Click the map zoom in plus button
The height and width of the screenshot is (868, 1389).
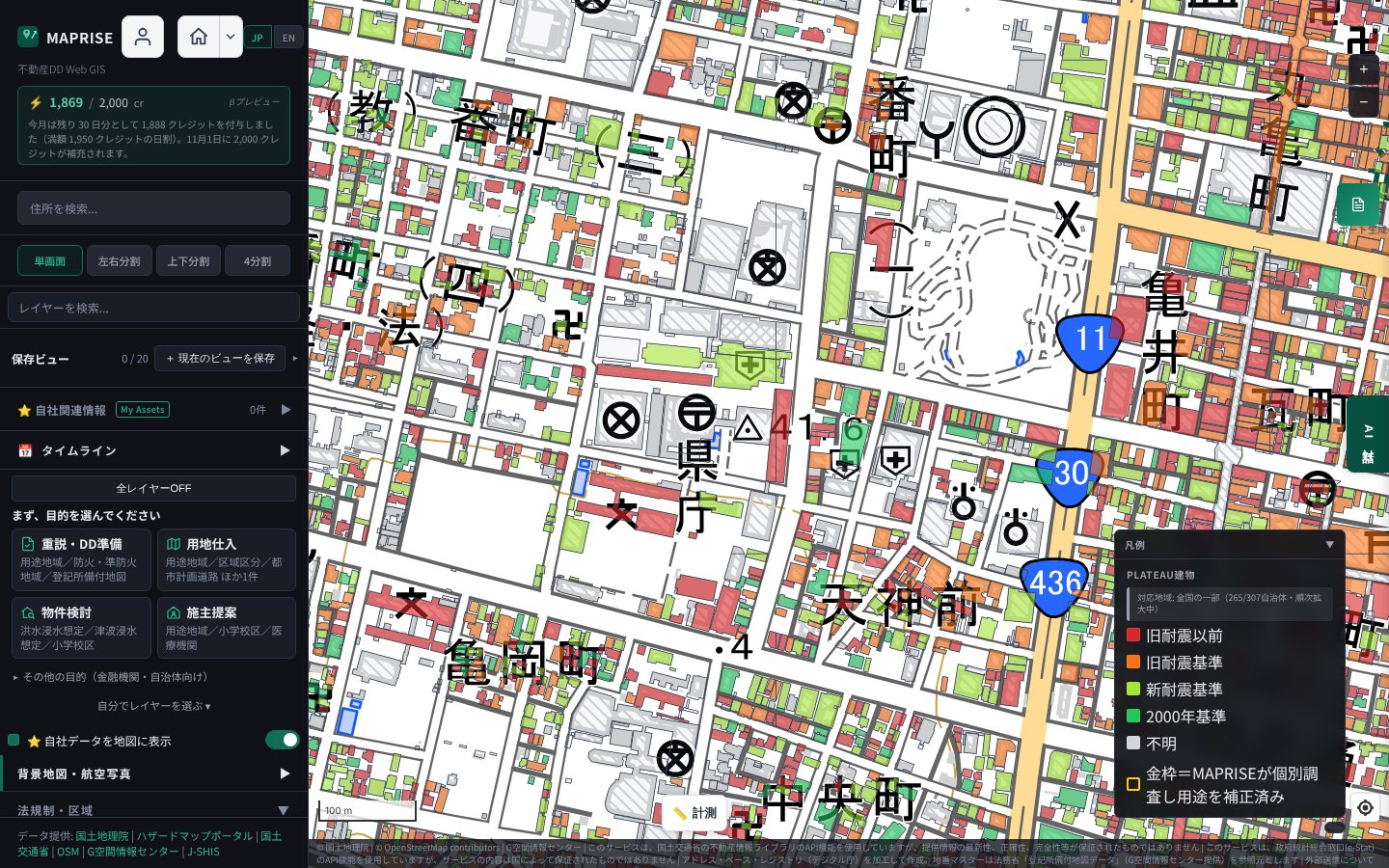click(1364, 69)
